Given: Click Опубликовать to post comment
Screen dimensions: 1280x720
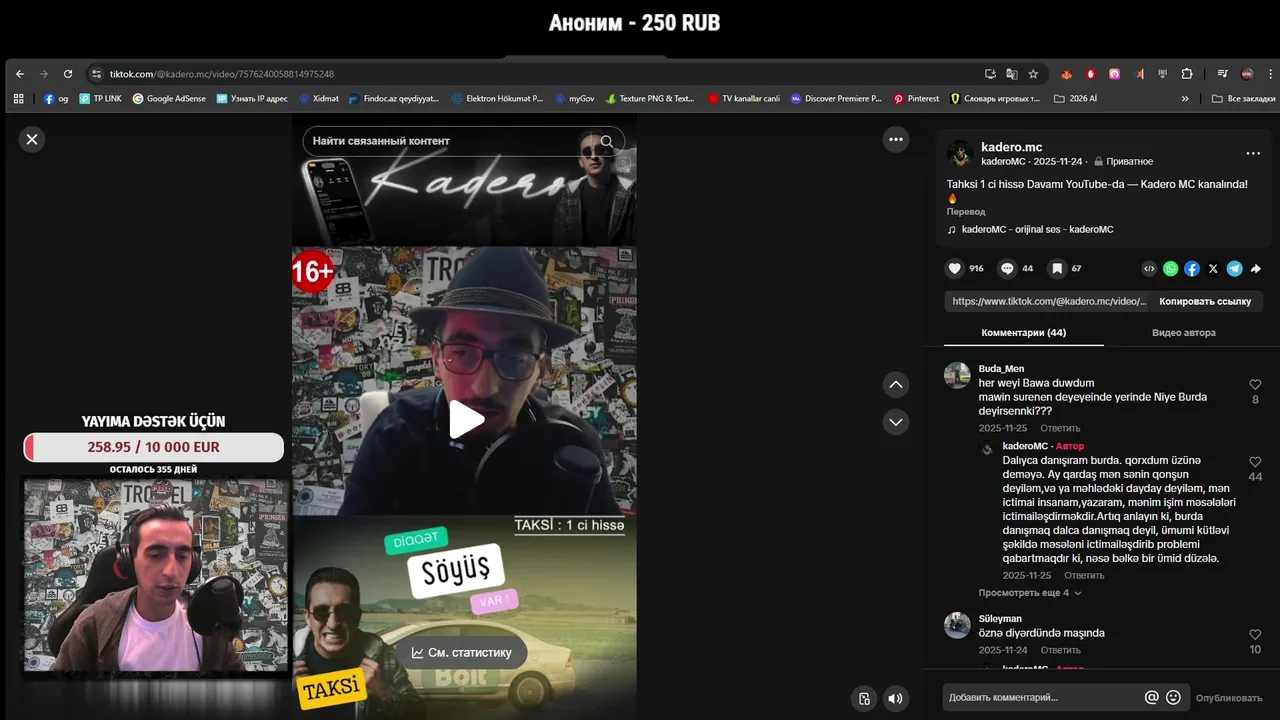Looking at the screenshot, I should pyautogui.click(x=1229, y=698).
